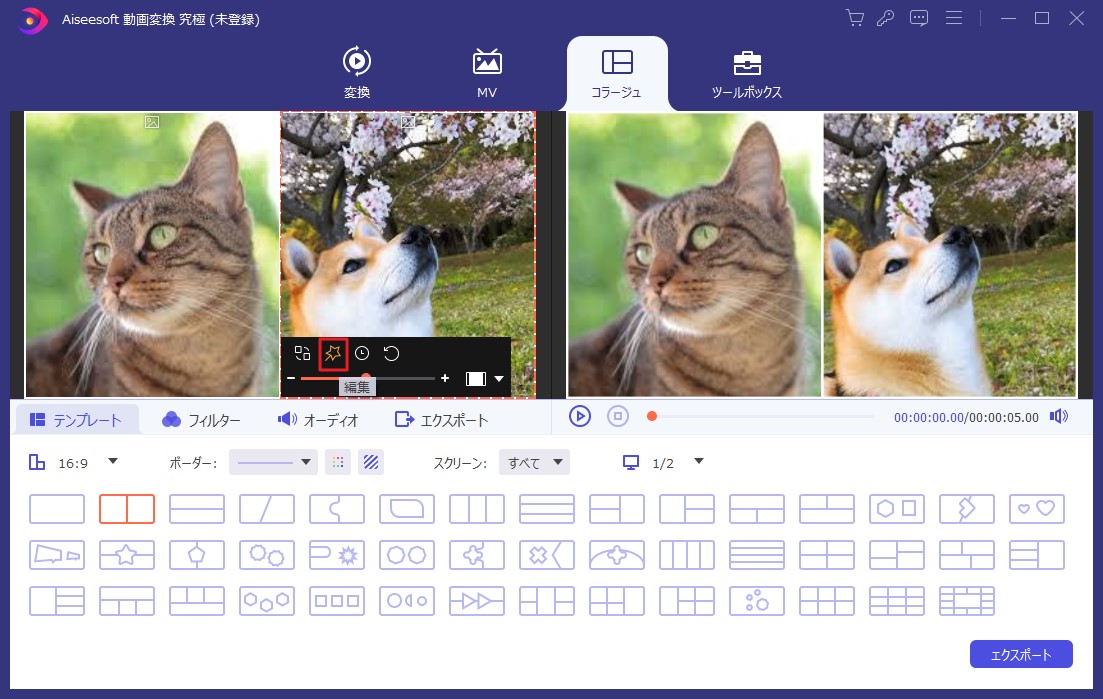Rotate the shiba inu photo using rotate icon
1103x699 pixels.
(x=391, y=353)
